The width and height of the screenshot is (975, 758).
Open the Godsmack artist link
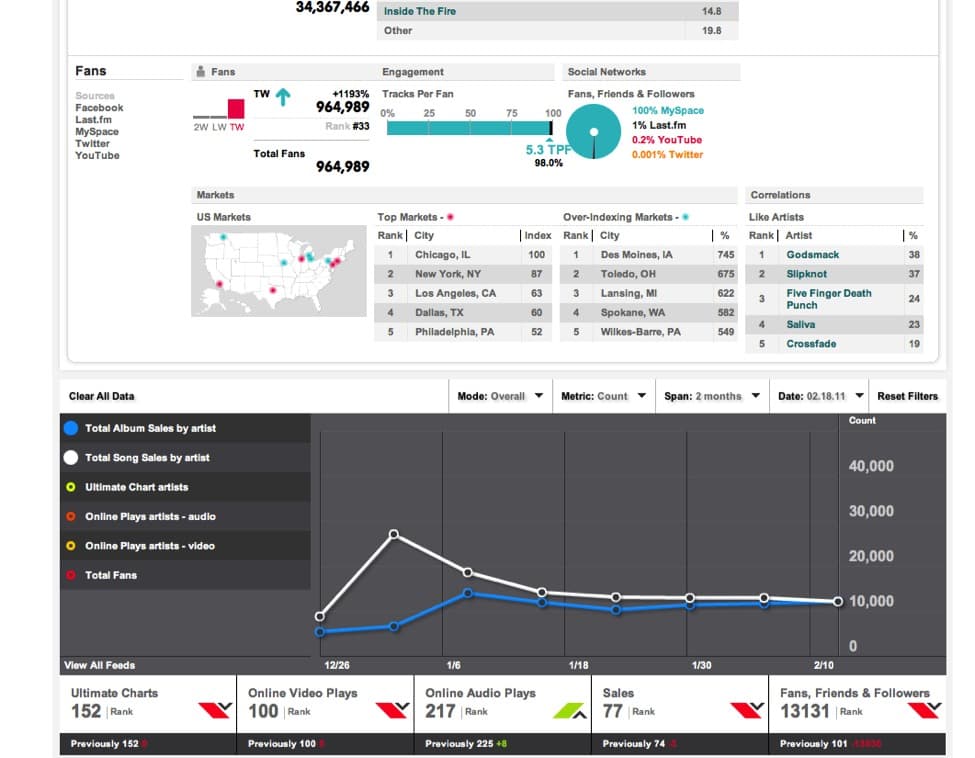pos(812,254)
